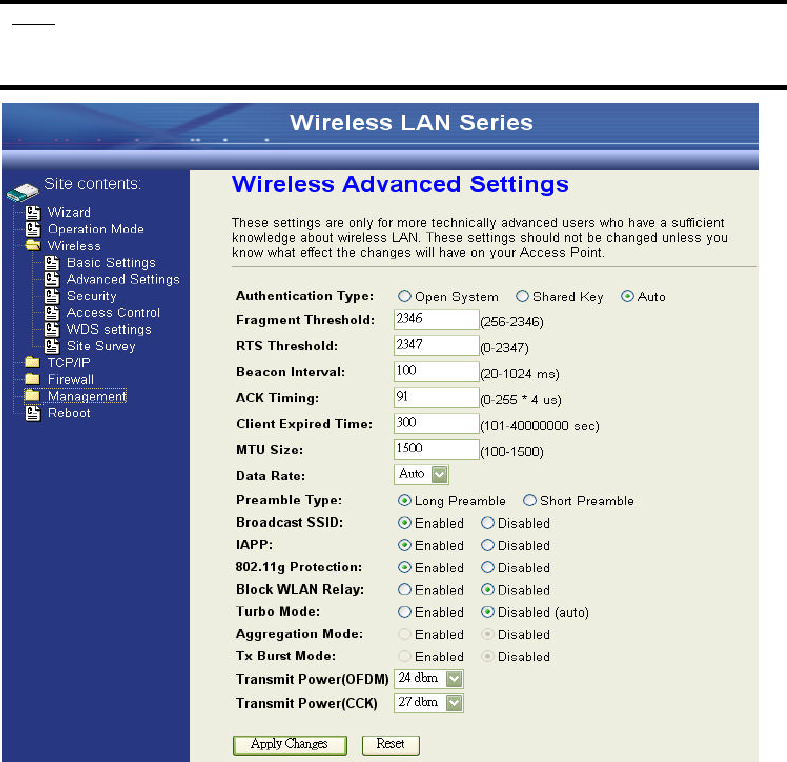Set Block WLAN Relay to Disabled

488,590
